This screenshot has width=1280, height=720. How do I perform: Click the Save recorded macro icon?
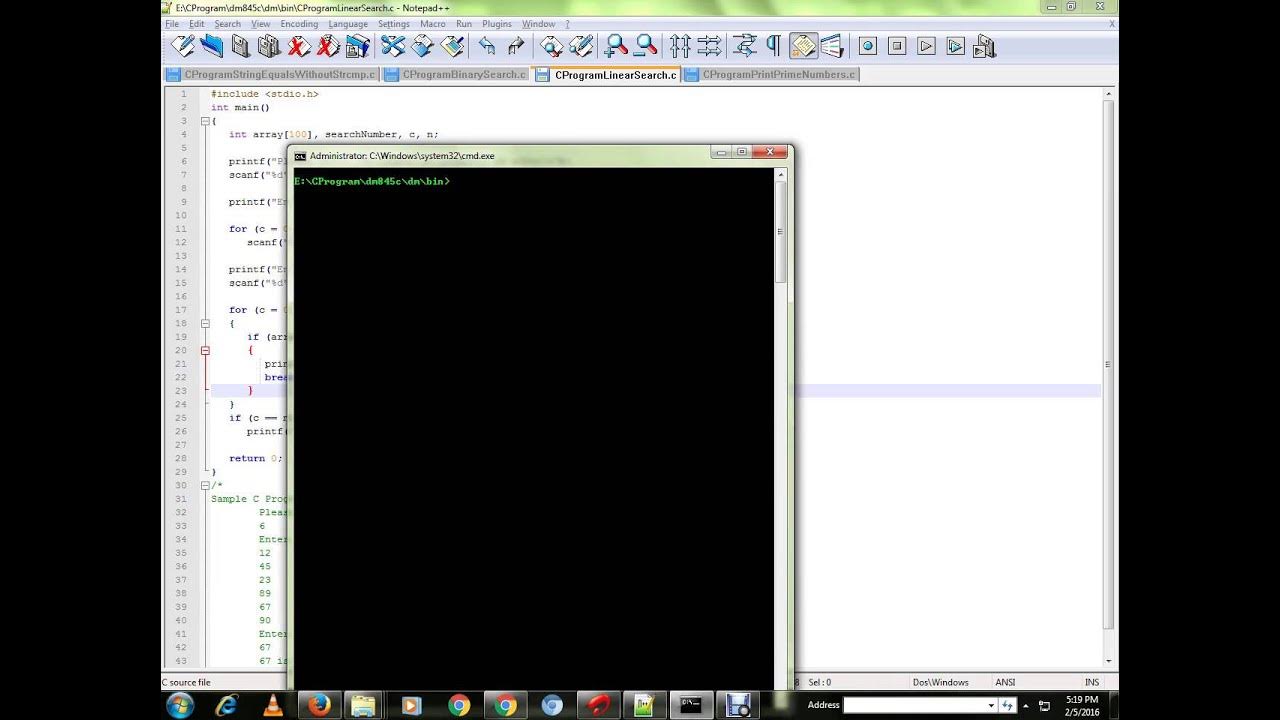pos(984,46)
